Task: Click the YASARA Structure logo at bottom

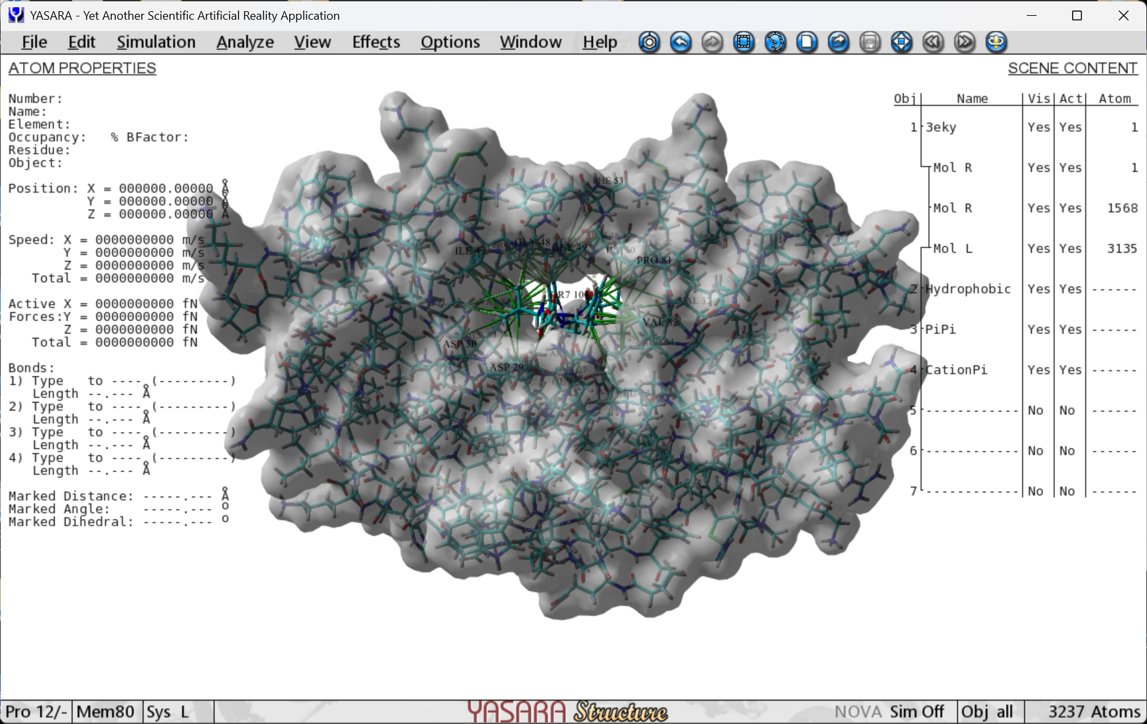Action: pyautogui.click(x=567, y=712)
